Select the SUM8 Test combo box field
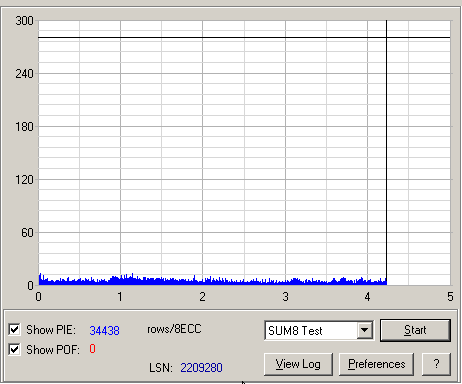Viewport: 462px width, 384px height. [x=319, y=330]
